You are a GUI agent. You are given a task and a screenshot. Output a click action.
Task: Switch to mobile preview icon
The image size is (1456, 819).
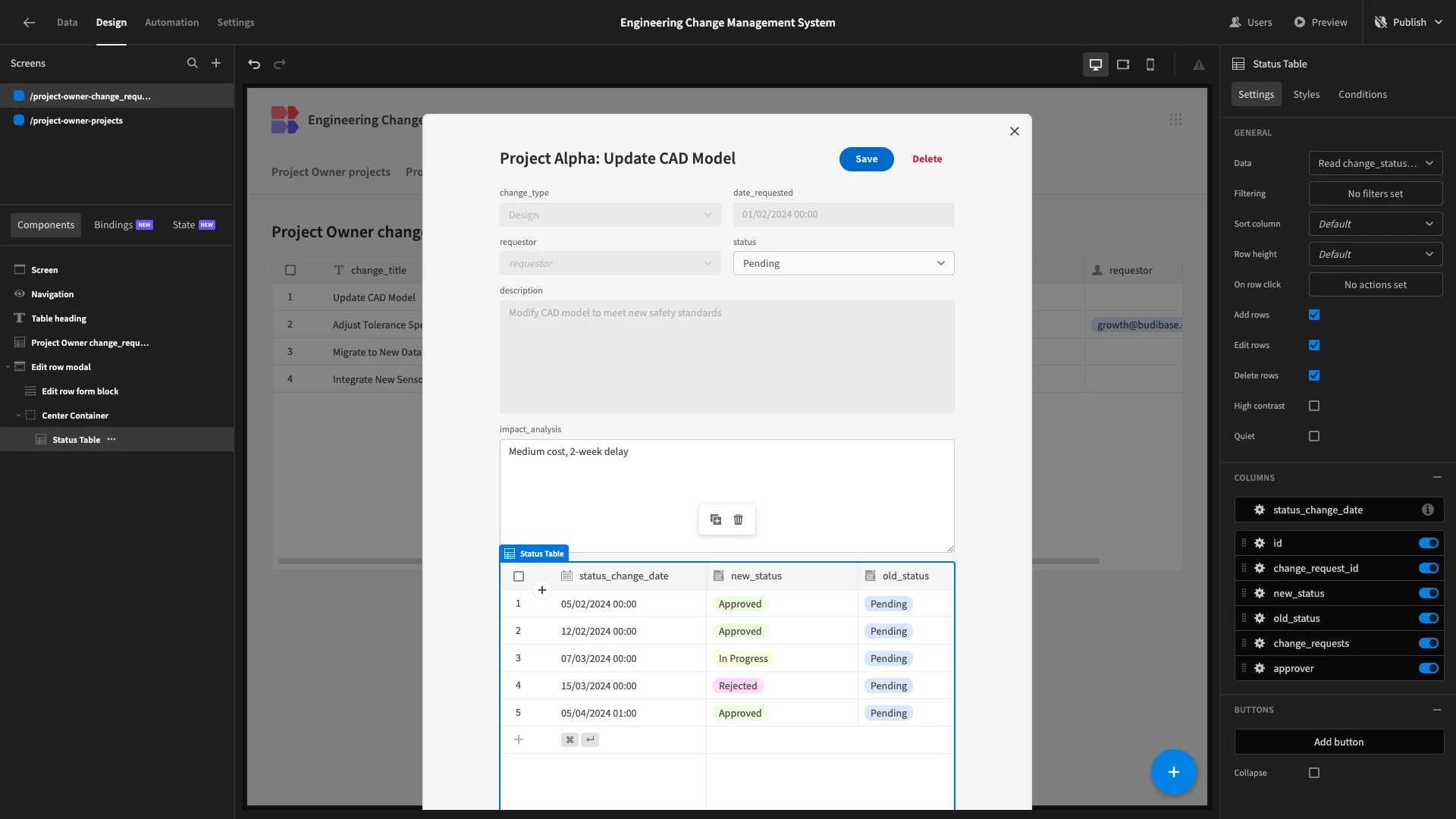pos(1150,64)
